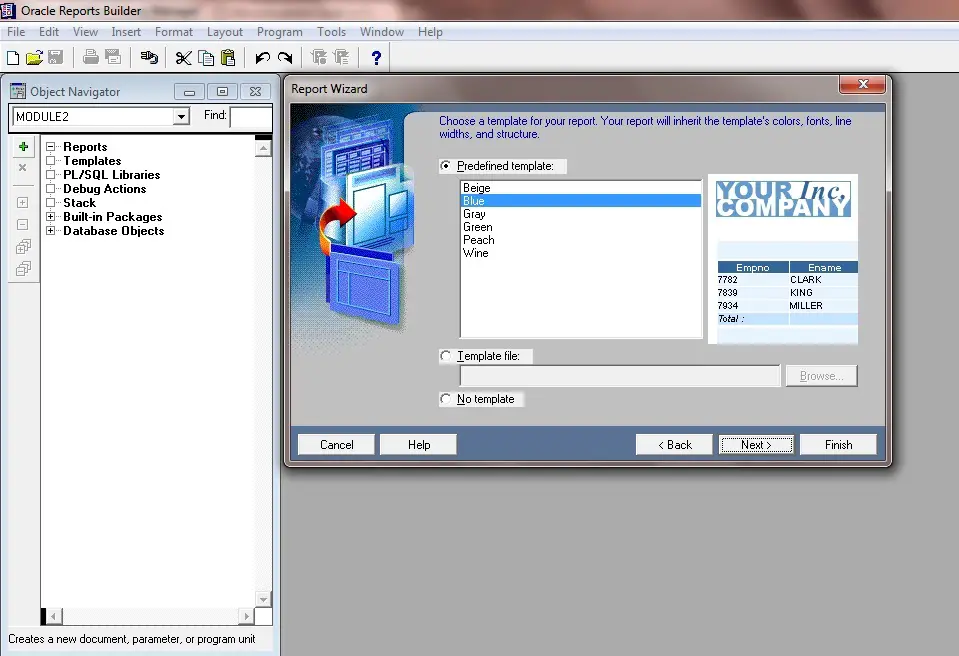
Task: Select the Green template
Action: [580, 227]
